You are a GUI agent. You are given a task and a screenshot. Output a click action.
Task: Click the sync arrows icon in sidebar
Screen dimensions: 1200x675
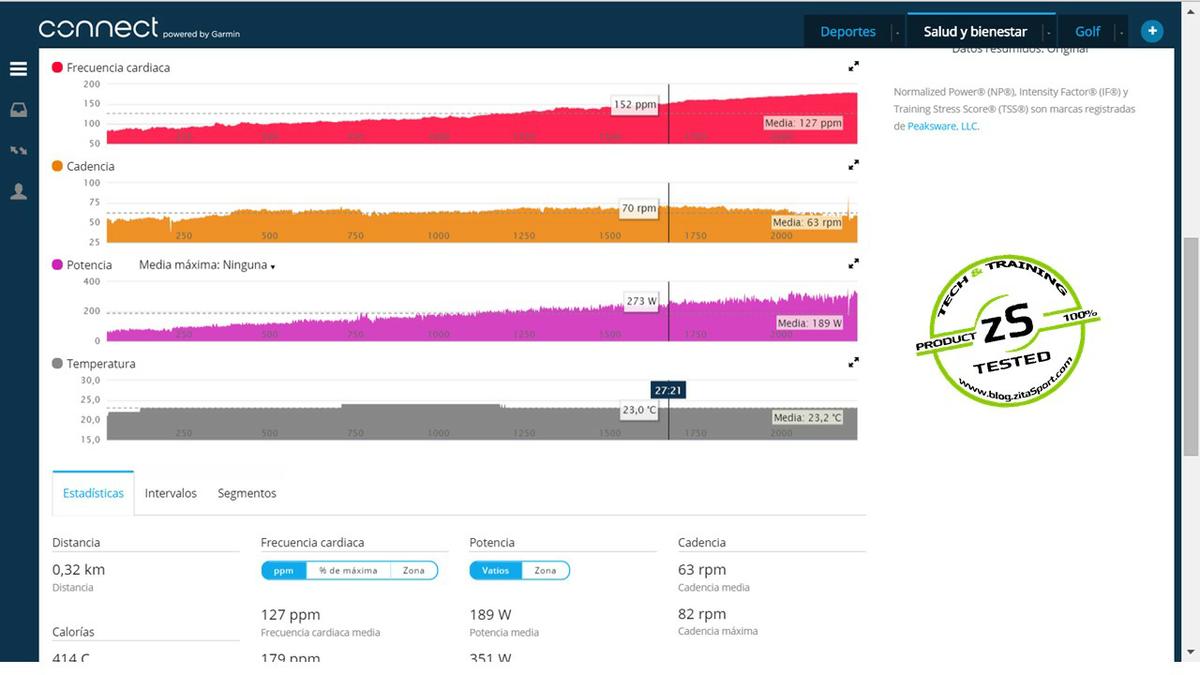click(18, 151)
